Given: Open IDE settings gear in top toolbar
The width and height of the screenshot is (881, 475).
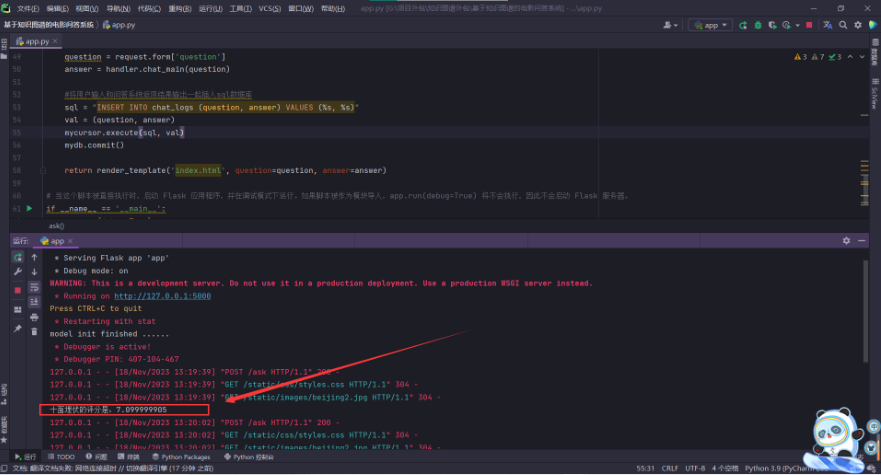Looking at the screenshot, I should click(857, 25).
